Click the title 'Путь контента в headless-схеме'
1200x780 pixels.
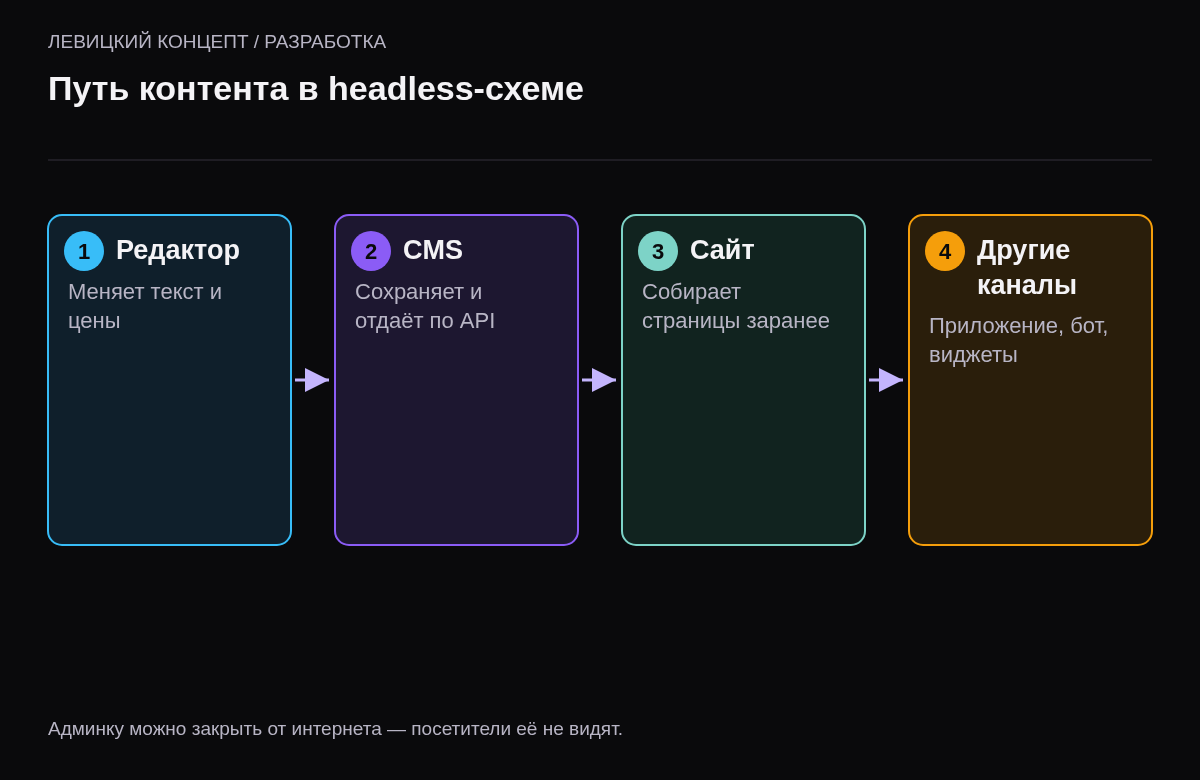point(316,89)
